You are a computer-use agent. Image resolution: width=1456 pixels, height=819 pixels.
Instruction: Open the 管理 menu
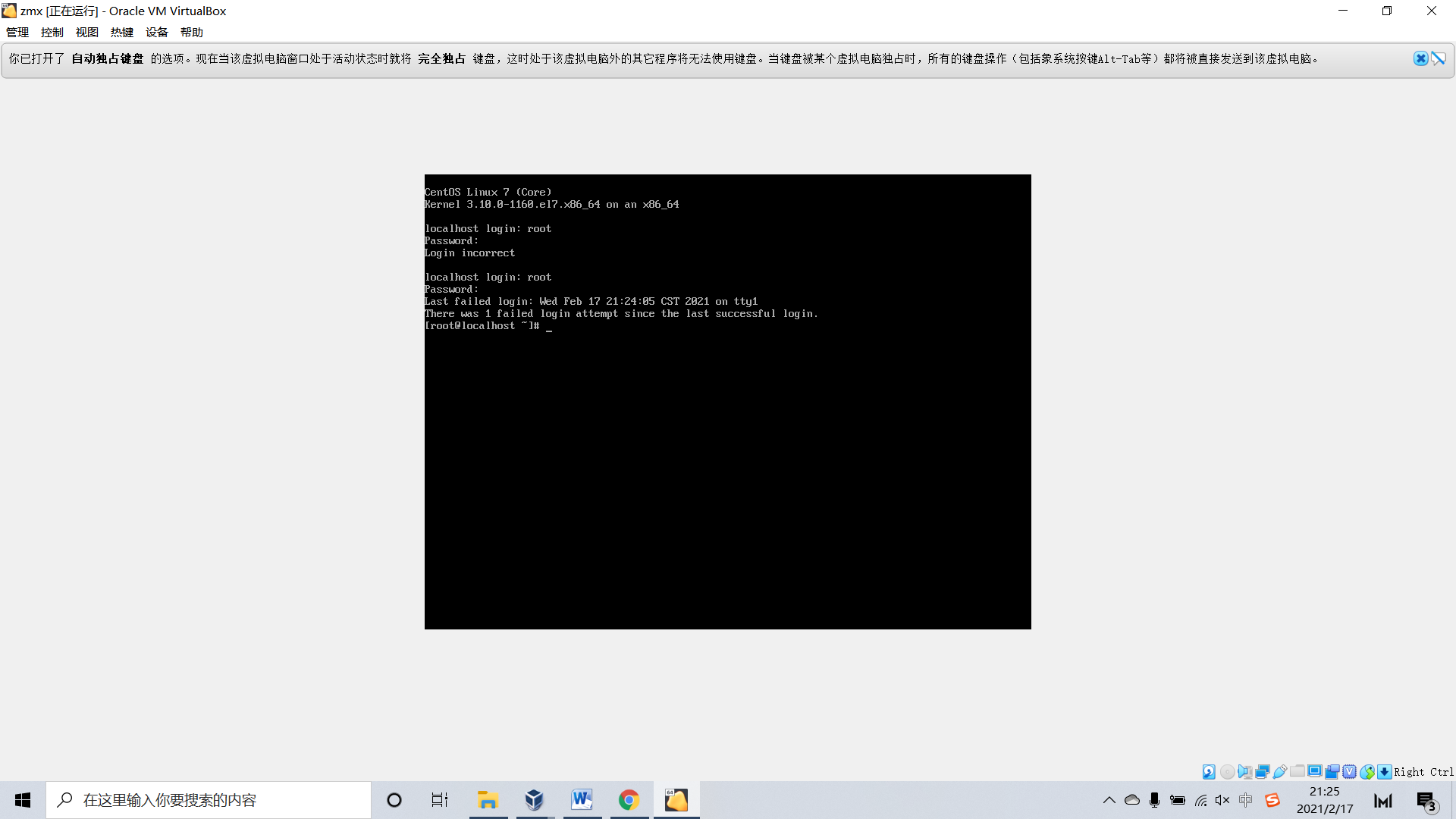coord(17,32)
